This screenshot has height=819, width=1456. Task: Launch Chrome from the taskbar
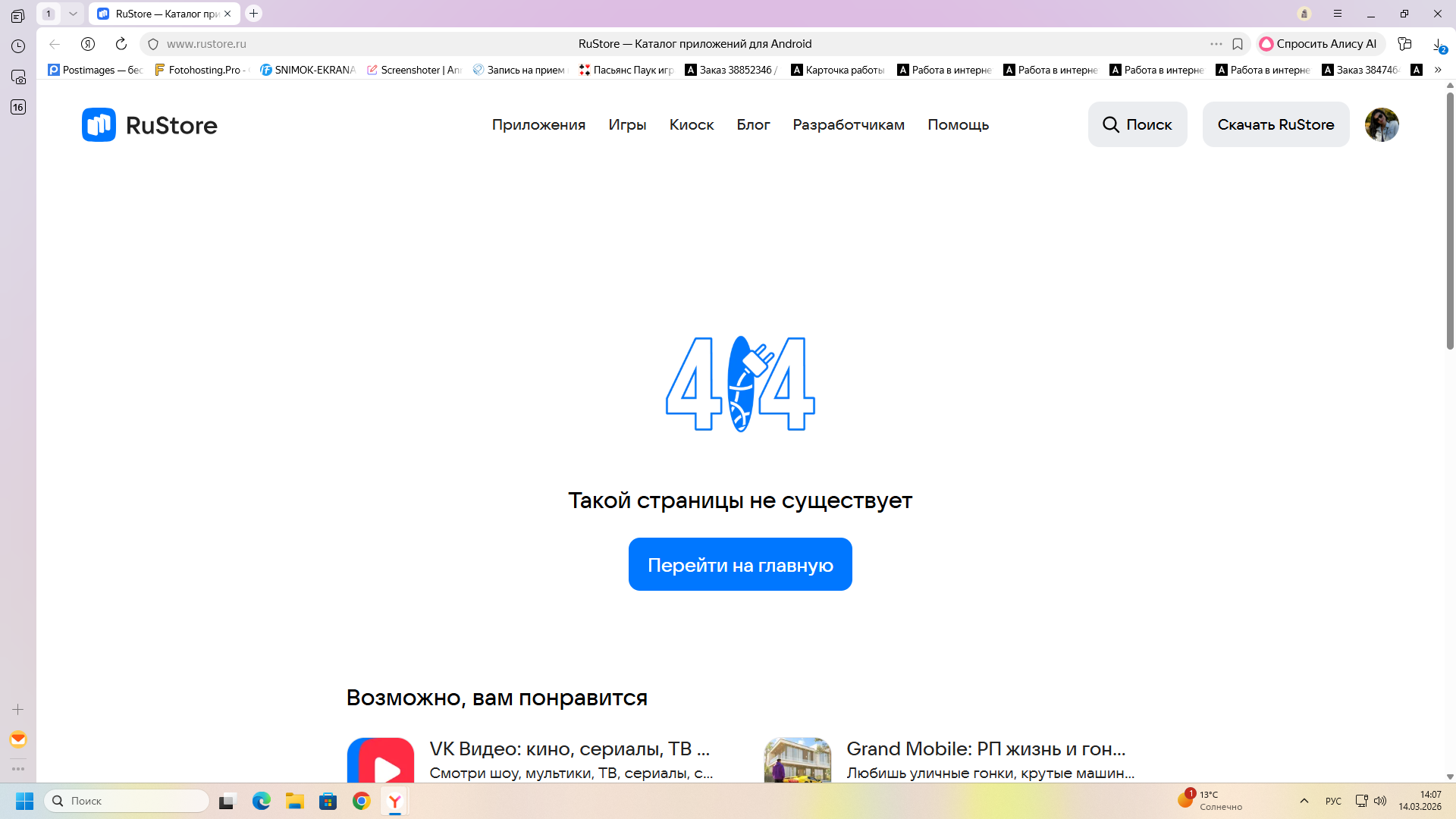(x=362, y=801)
